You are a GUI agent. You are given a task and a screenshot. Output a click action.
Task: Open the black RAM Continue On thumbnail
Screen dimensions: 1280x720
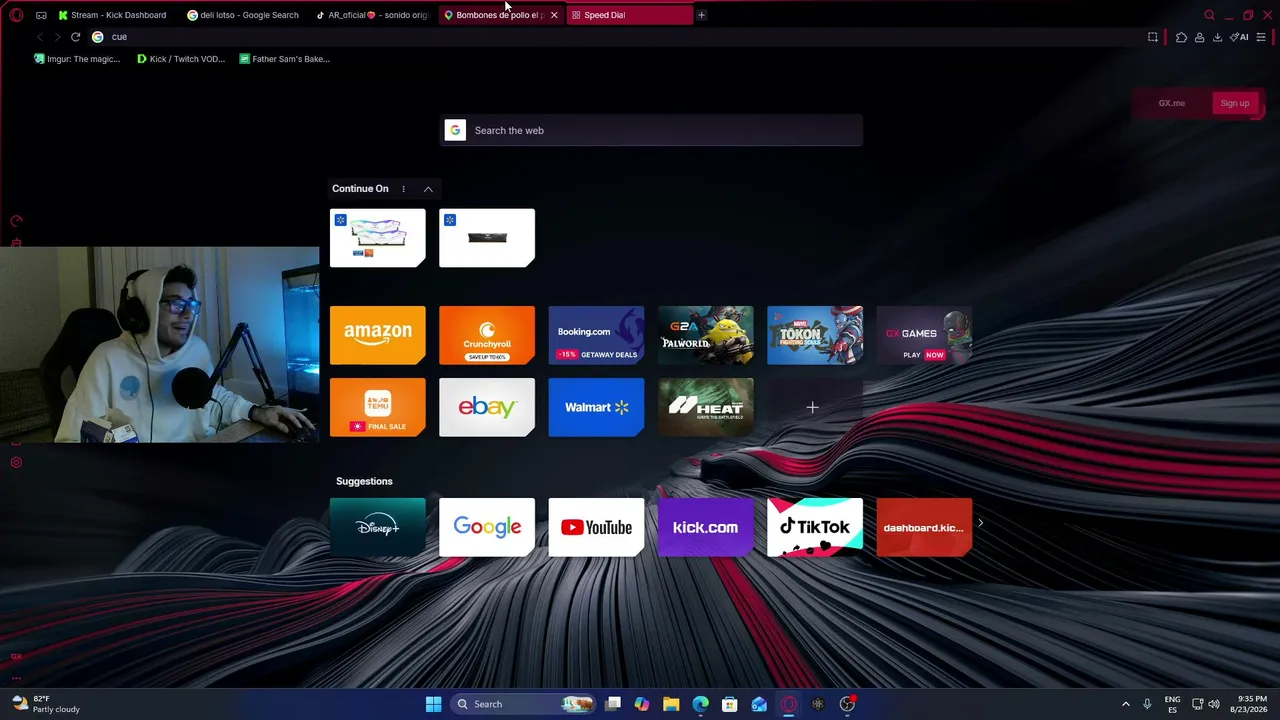point(487,238)
